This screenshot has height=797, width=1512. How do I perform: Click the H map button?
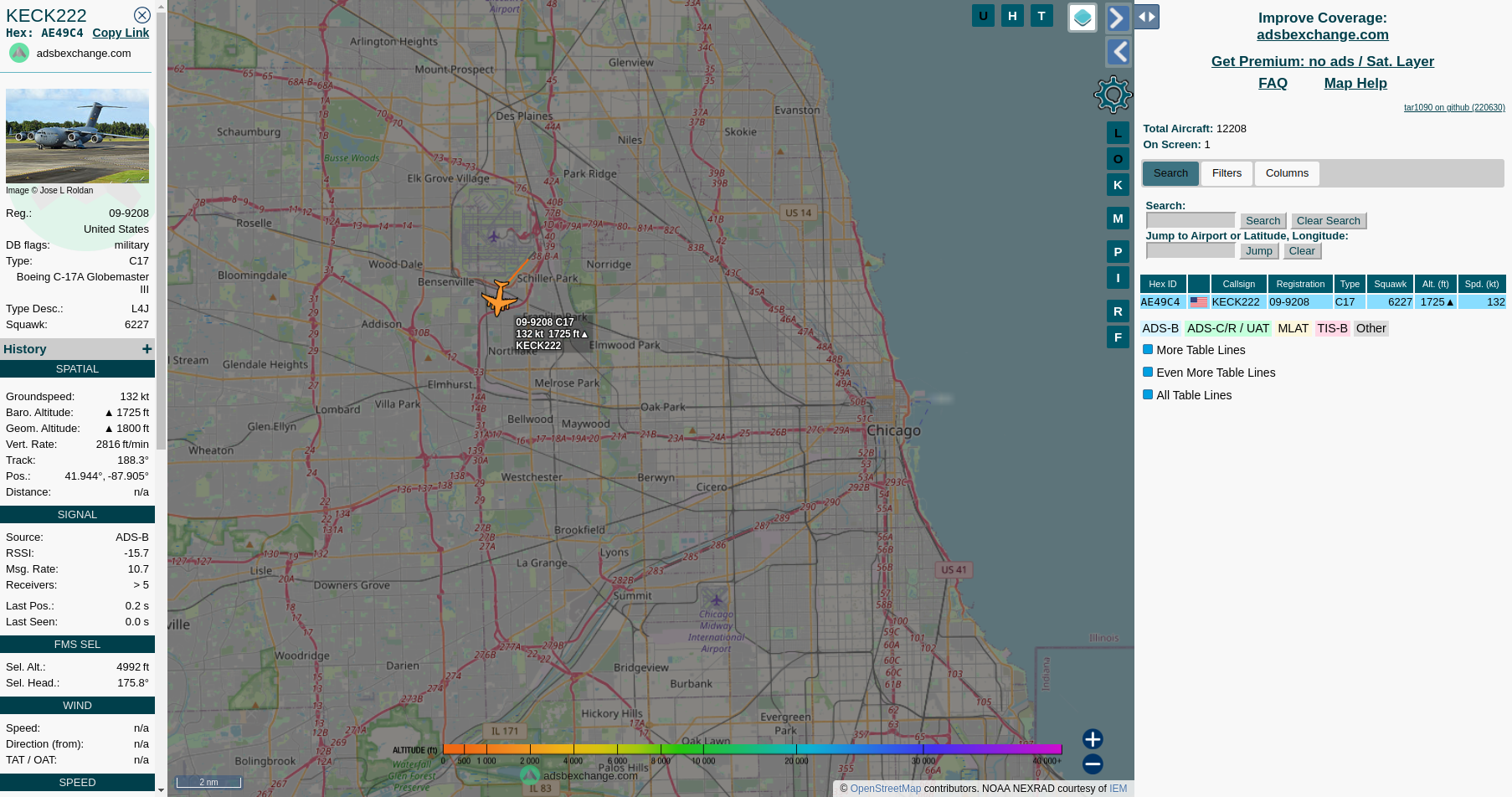point(1012,15)
